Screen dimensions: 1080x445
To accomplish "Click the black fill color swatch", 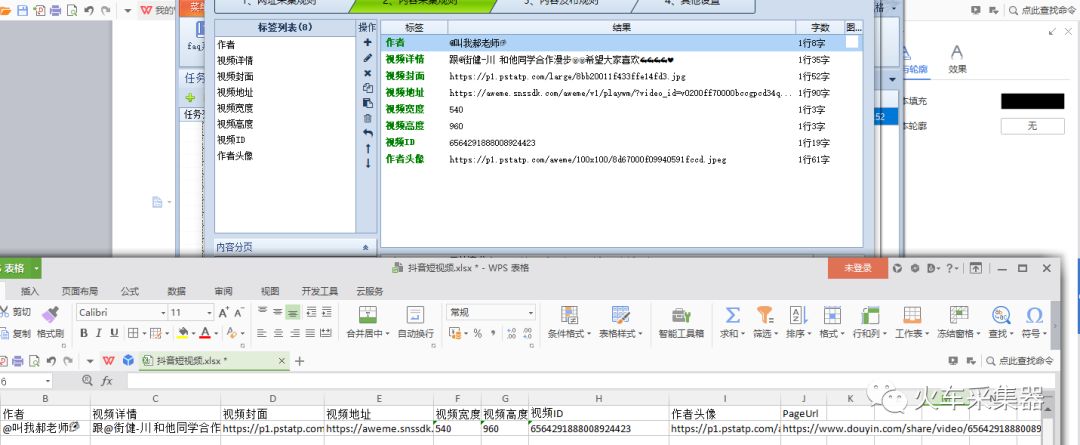I will pos(1032,101).
